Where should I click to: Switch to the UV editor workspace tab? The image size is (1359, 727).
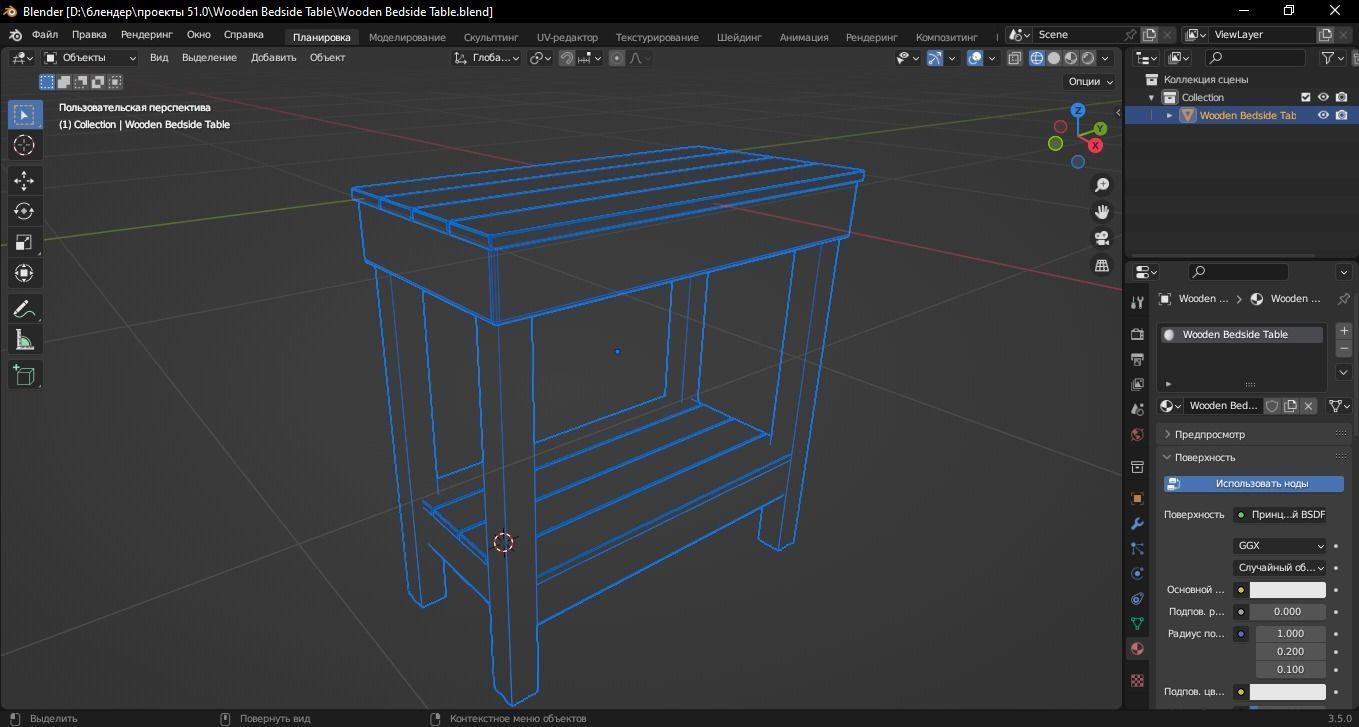(567, 37)
